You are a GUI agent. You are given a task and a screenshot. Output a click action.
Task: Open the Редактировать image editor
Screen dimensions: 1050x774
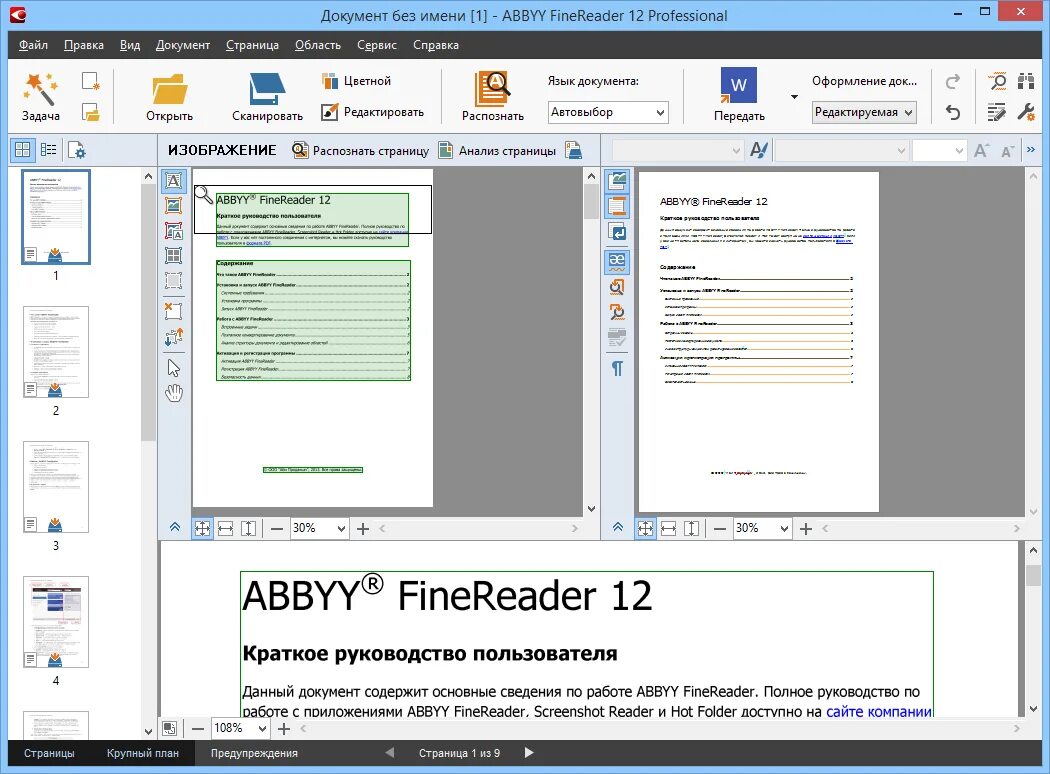coord(372,112)
